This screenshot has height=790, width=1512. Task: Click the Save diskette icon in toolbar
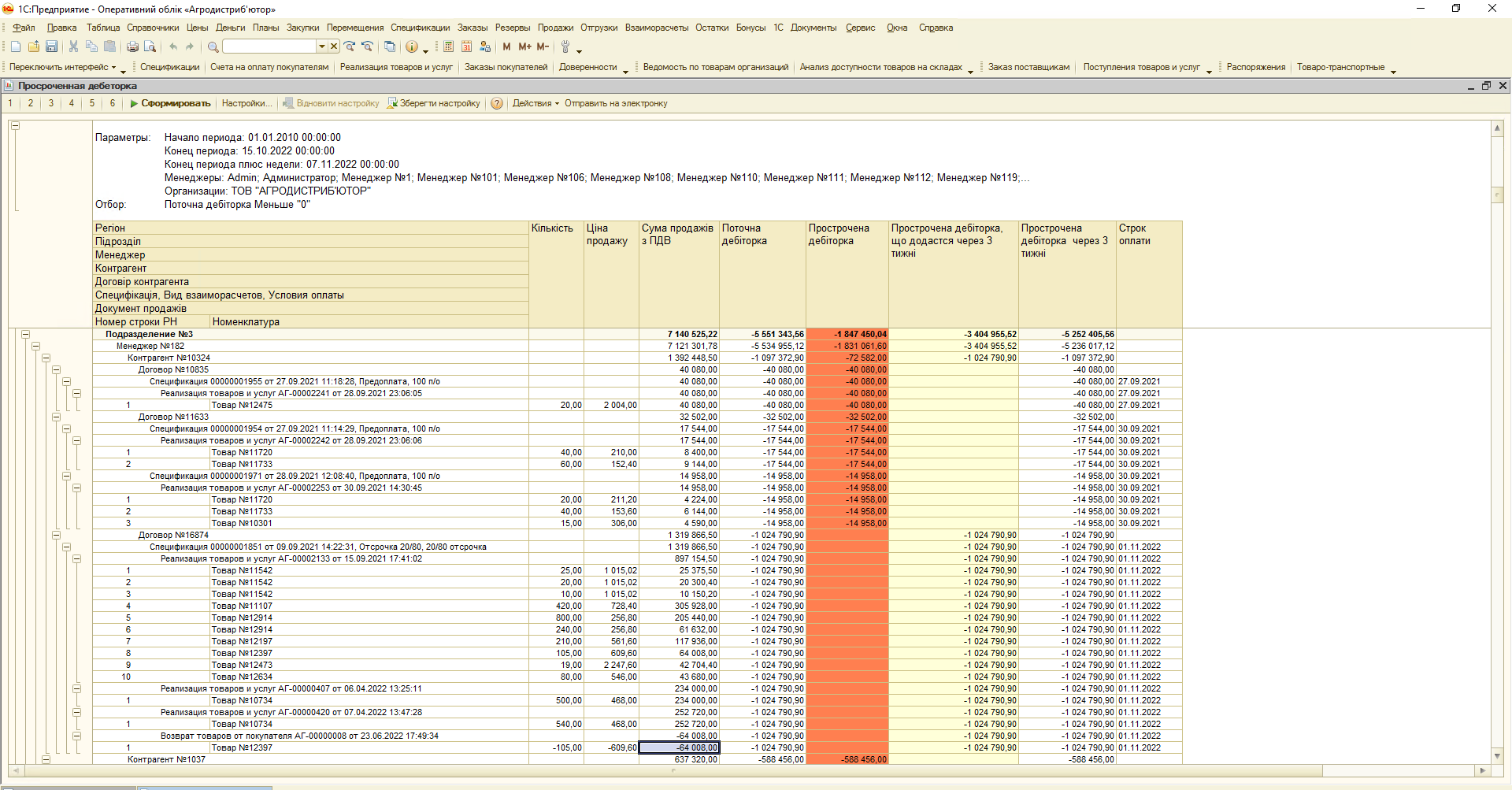[x=52, y=47]
